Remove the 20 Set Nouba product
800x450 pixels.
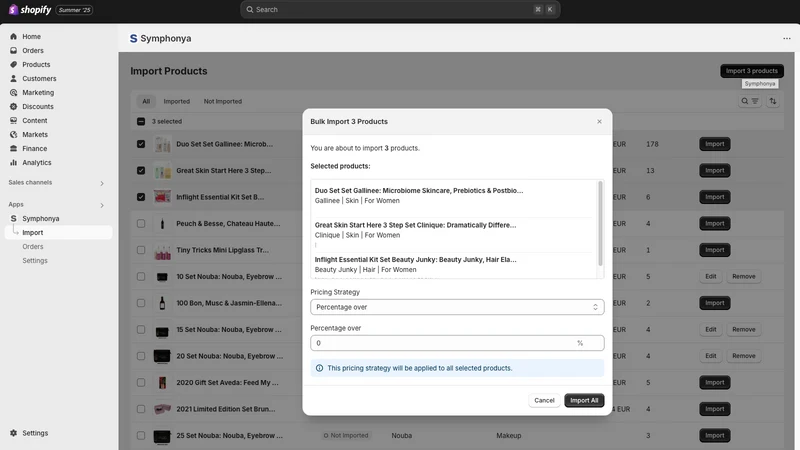tap(743, 356)
